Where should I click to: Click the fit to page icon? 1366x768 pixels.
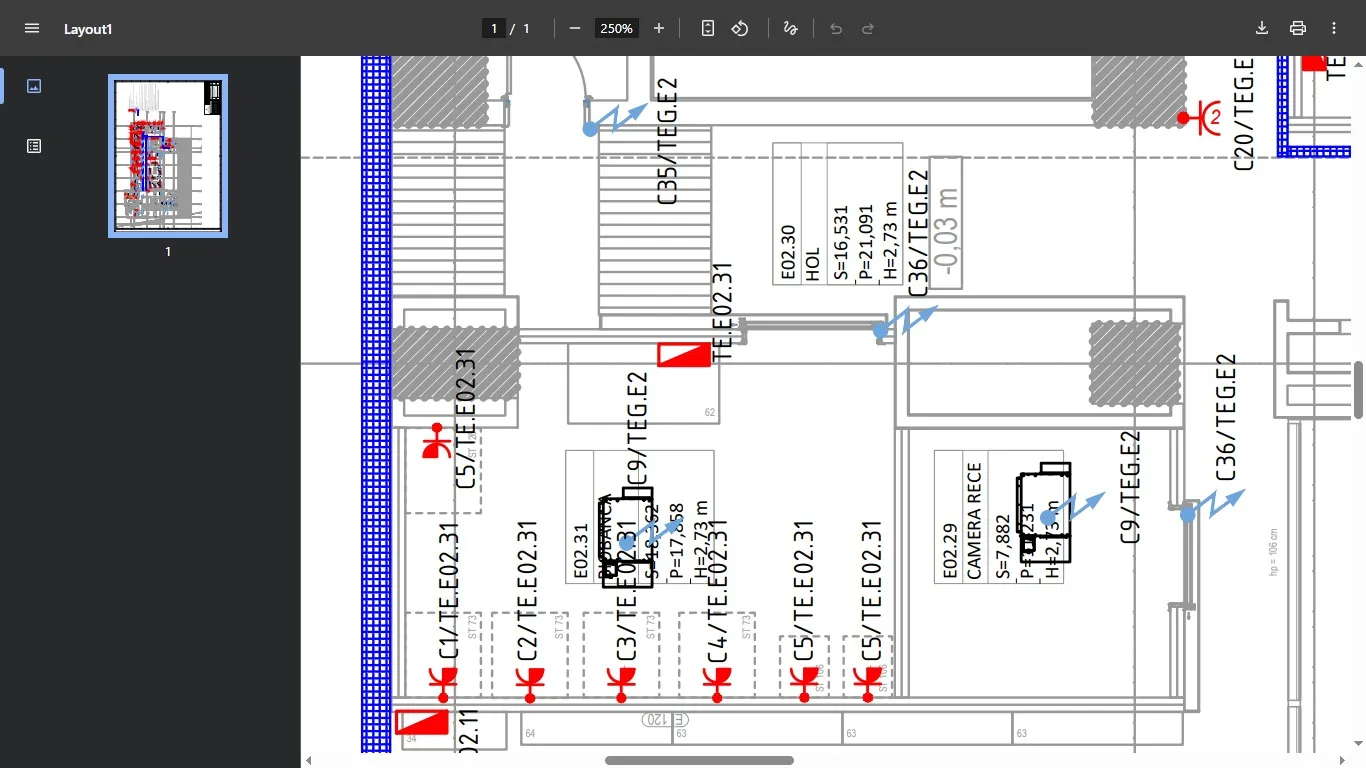tap(708, 28)
